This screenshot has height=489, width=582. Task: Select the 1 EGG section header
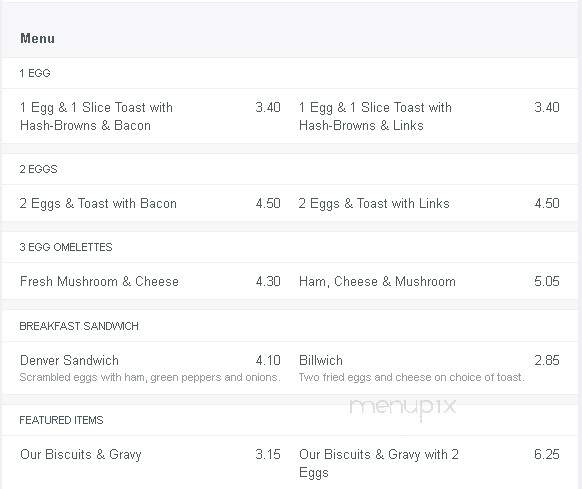pyautogui.click(x=35, y=73)
